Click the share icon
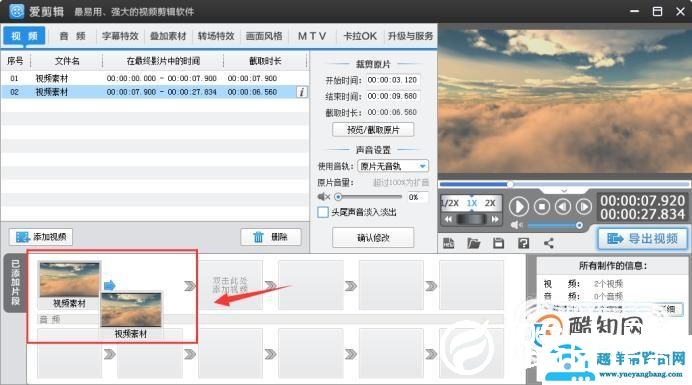This screenshot has width=692, height=385. (x=549, y=243)
